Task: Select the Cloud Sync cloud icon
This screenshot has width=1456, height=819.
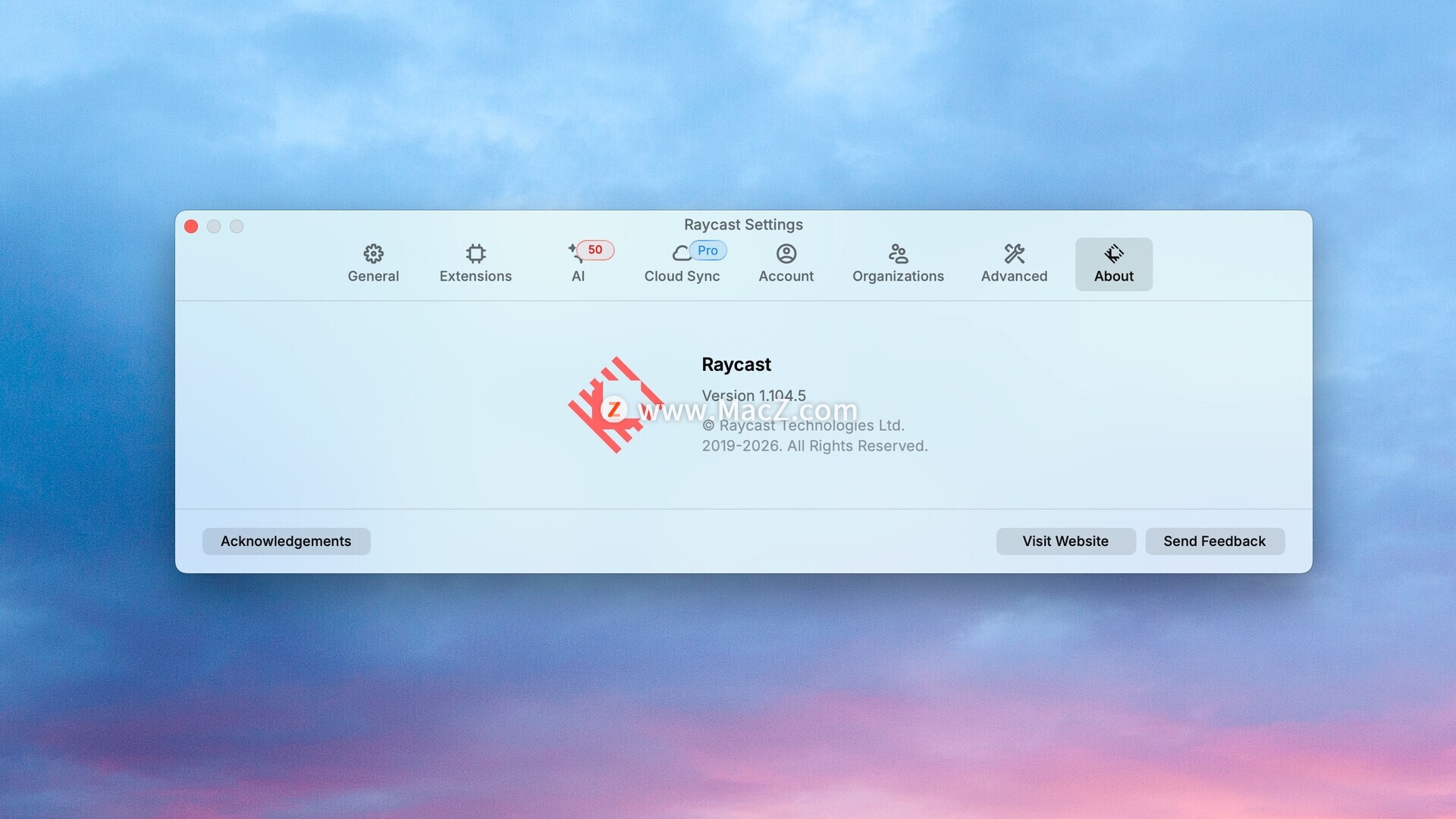Action: (x=681, y=254)
